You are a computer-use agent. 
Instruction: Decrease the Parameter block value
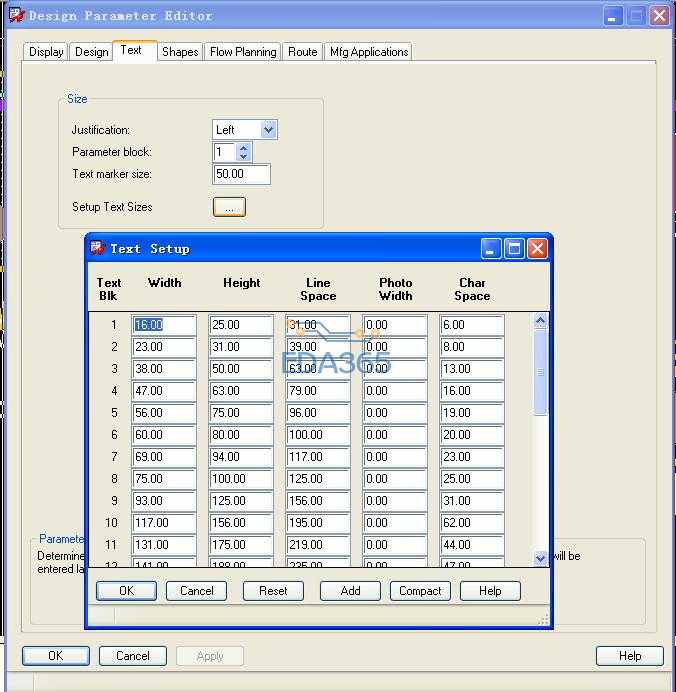pyautogui.click(x=244, y=157)
